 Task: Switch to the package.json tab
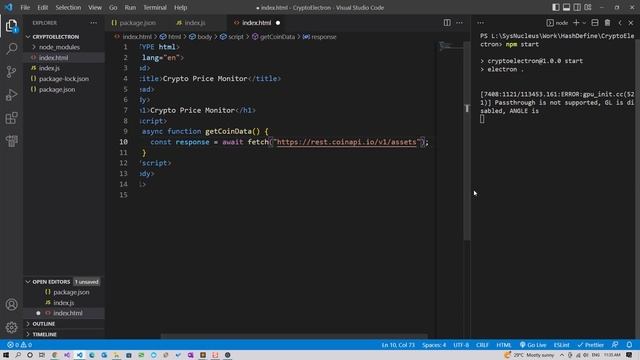(x=133, y=23)
